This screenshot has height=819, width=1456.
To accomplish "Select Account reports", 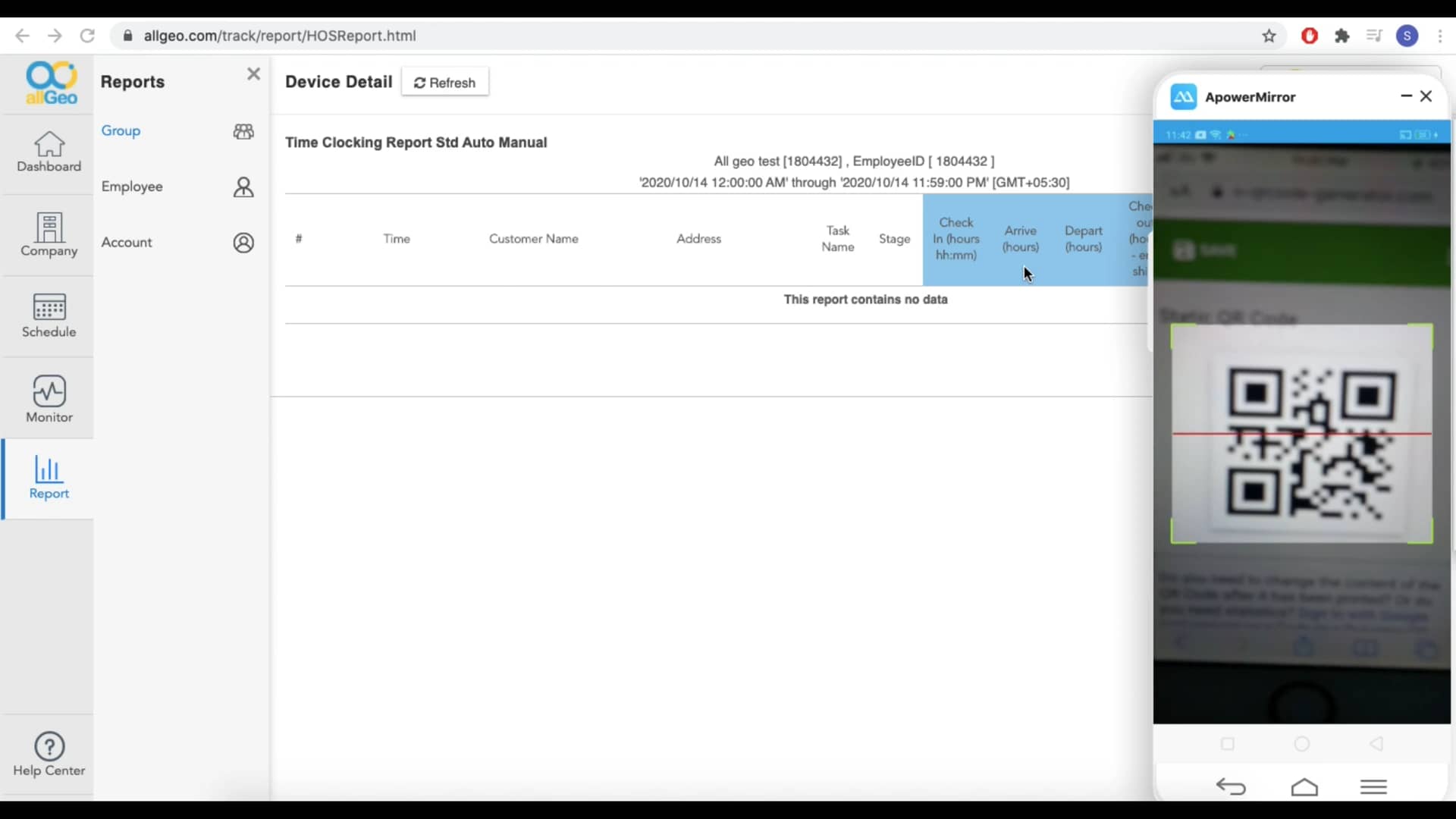I will [x=127, y=242].
